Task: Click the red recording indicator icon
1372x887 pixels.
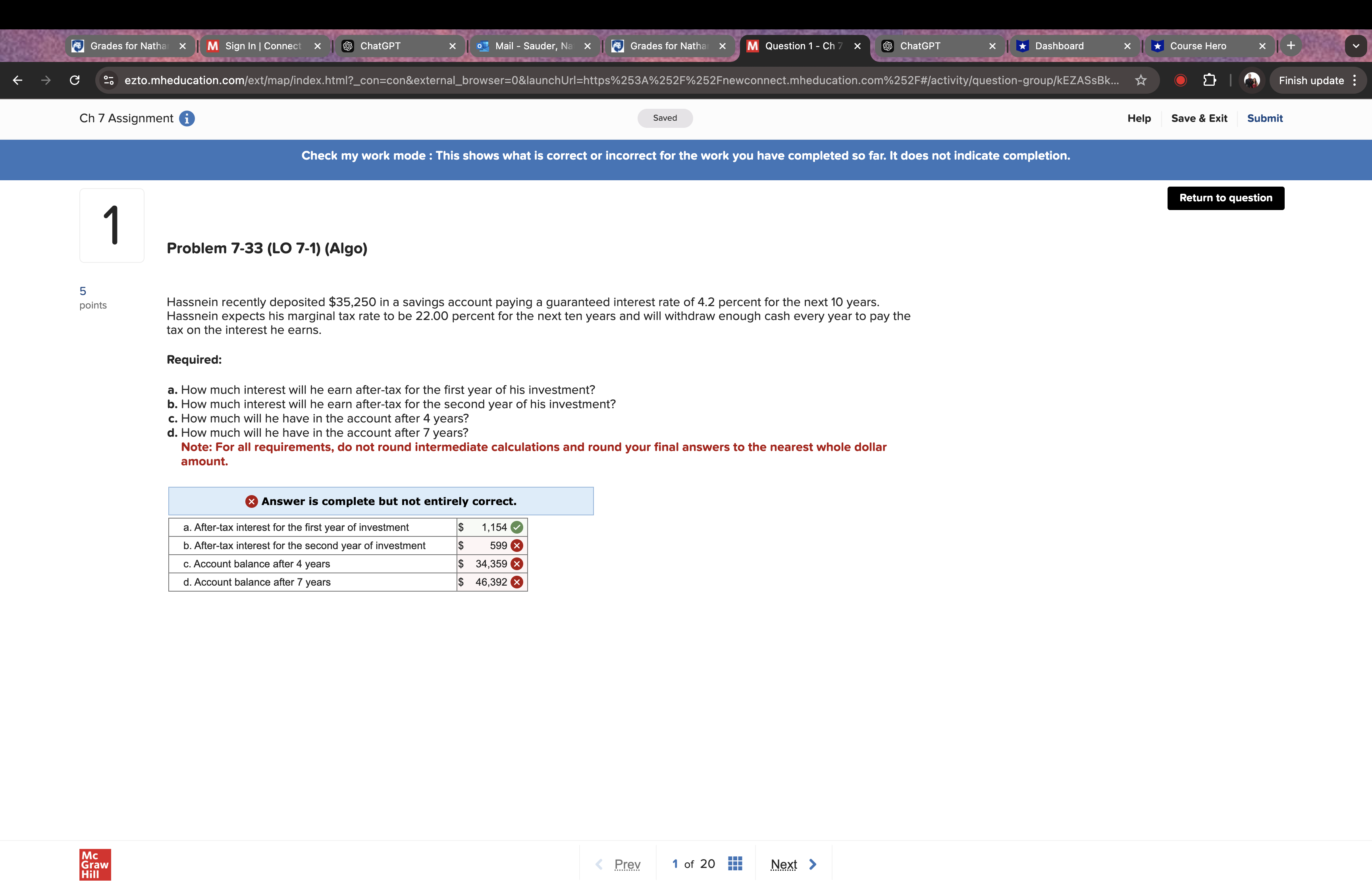Action: pos(1180,81)
